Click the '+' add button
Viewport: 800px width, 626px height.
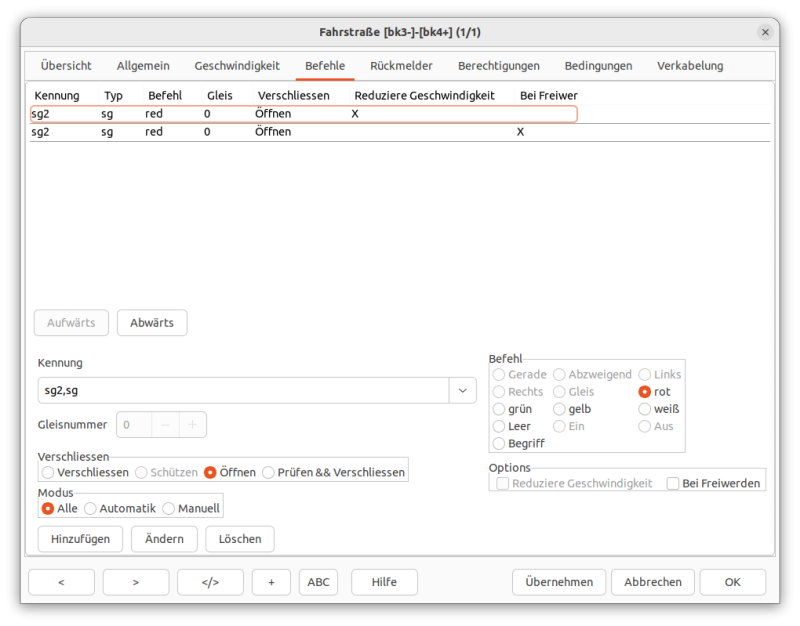coord(271,582)
